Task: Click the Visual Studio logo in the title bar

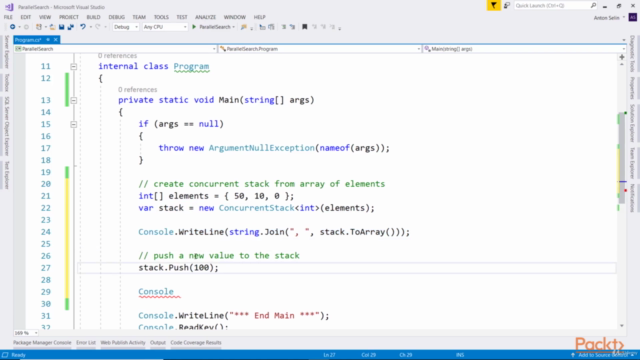Action: 9,7
